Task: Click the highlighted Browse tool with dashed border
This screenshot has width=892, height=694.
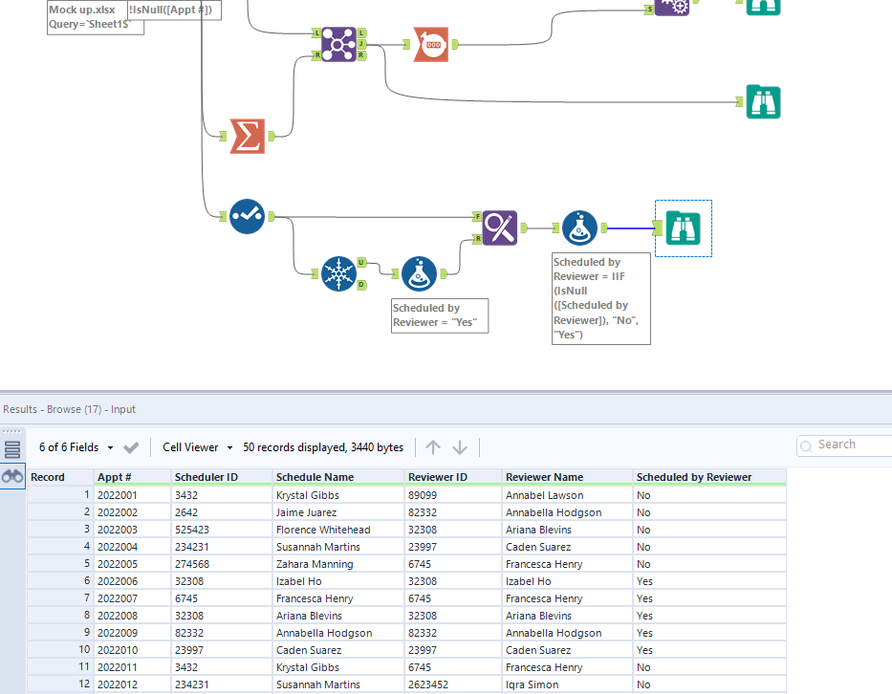Action: (683, 228)
